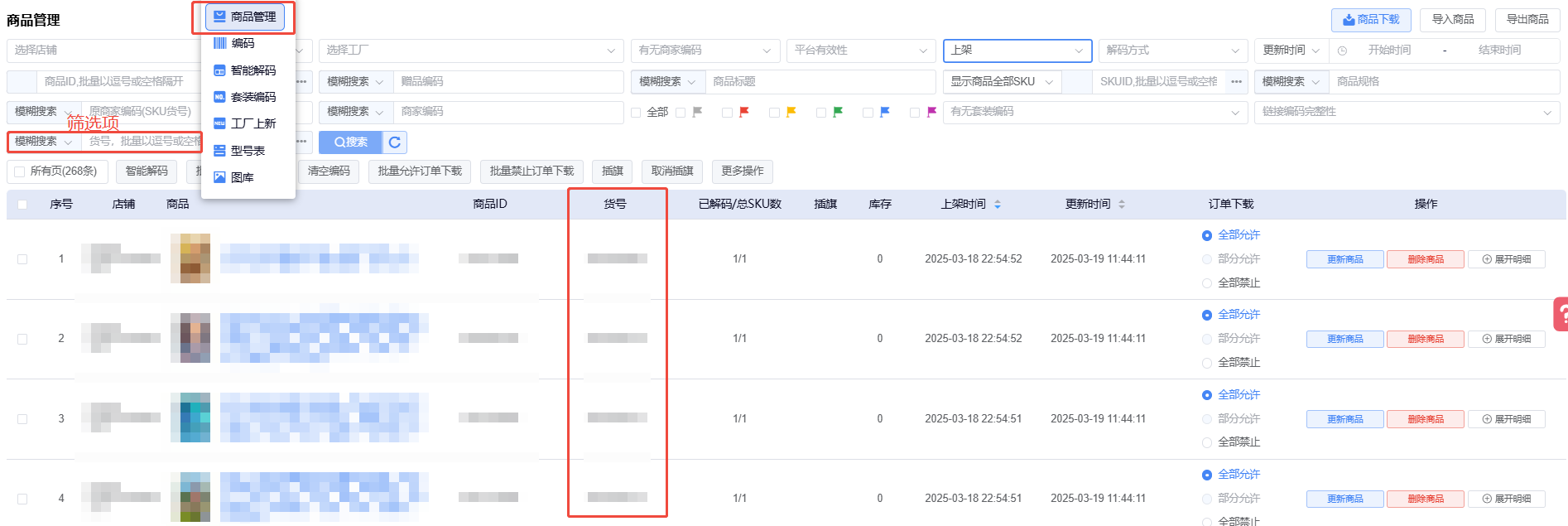Click the 商品标题 input field

tap(820, 82)
